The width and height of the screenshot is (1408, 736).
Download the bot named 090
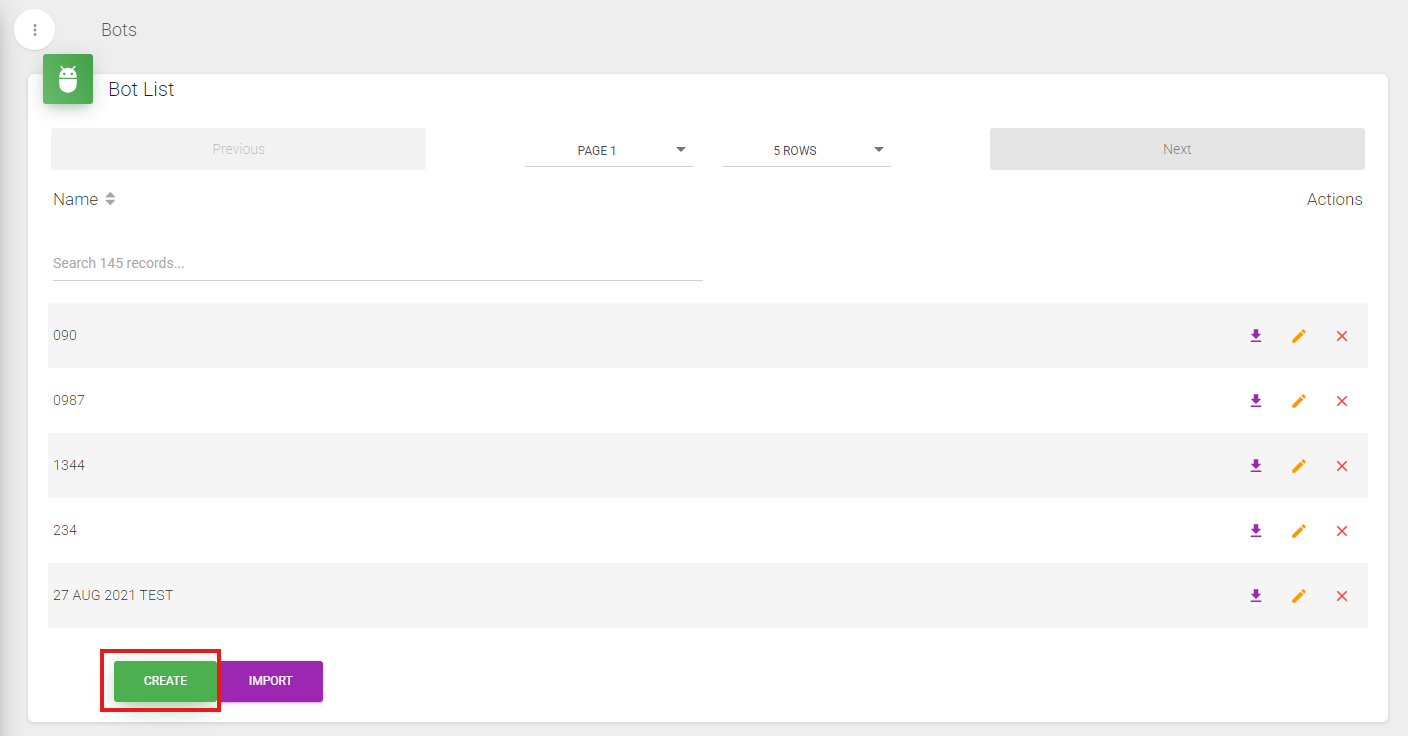point(1256,336)
